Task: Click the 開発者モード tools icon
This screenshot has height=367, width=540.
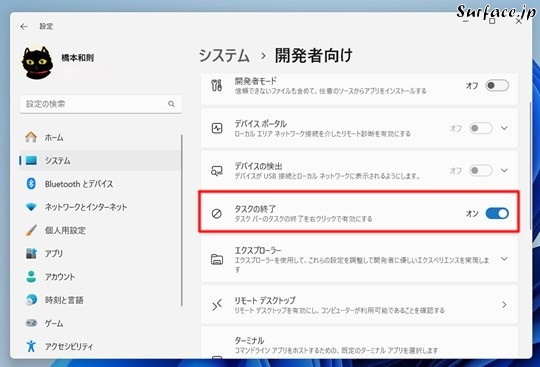Action: coord(217,85)
